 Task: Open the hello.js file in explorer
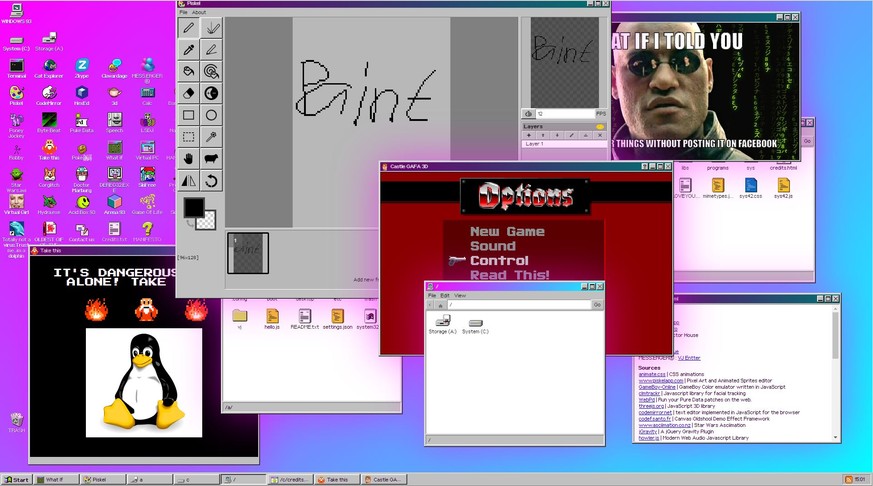click(272, 320)
